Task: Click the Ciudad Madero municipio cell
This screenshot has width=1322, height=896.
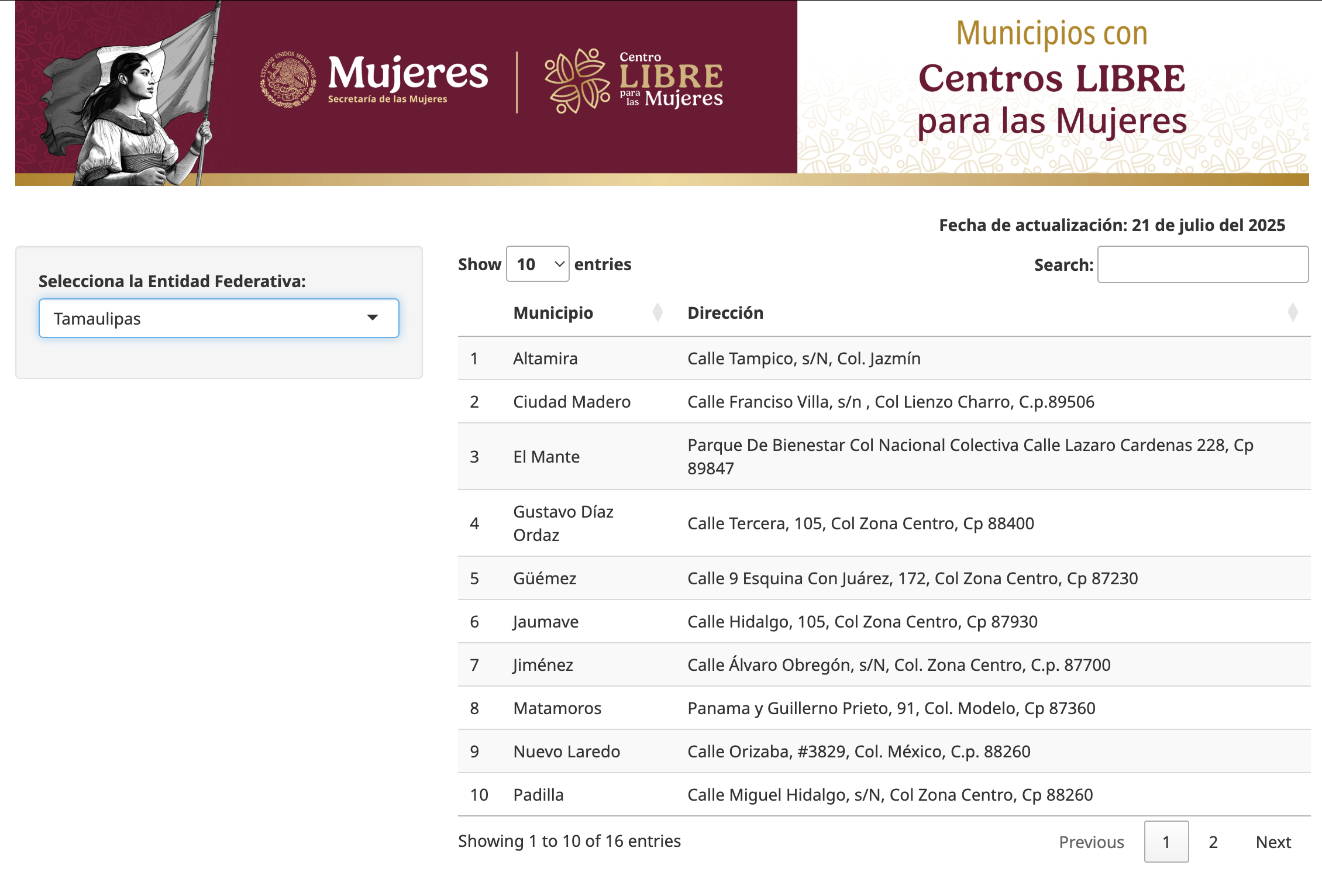Action: pyautogui.click(x=572, y=402)
